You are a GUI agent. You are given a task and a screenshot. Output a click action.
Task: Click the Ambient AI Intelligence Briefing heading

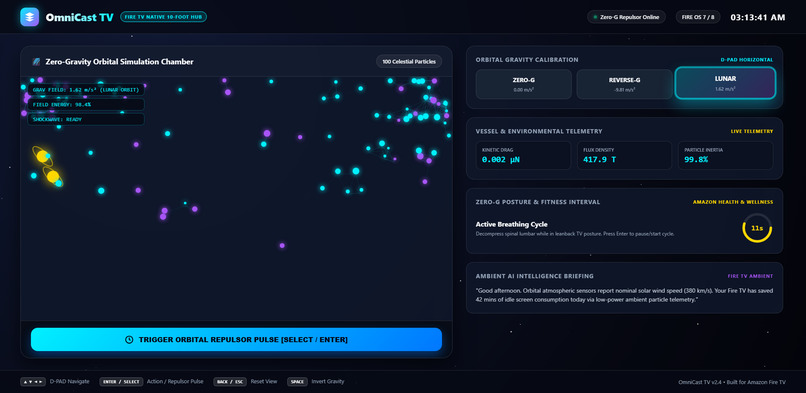pyautogui.click(x=535, y=276)
